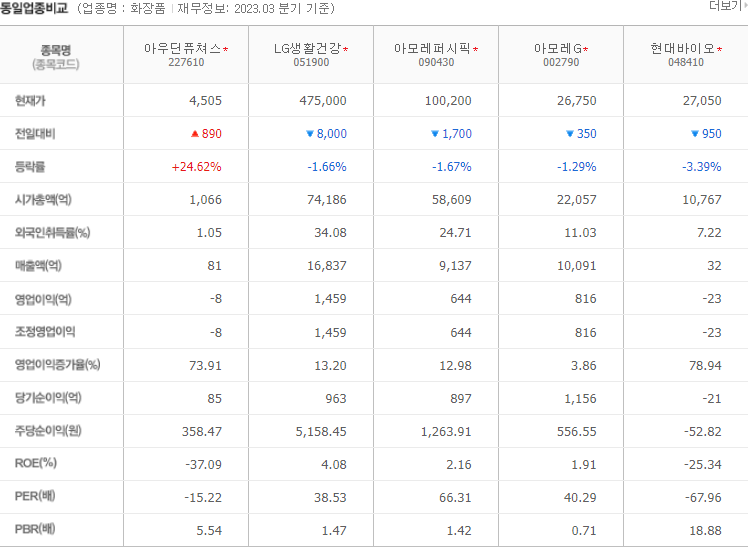Click PER value 66.31
Screen dimensions: 752x555
tap(455, 498)
